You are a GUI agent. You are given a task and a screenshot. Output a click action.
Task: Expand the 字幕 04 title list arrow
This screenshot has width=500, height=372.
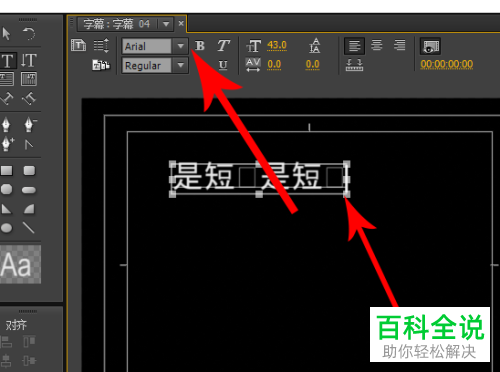point(166,24)
